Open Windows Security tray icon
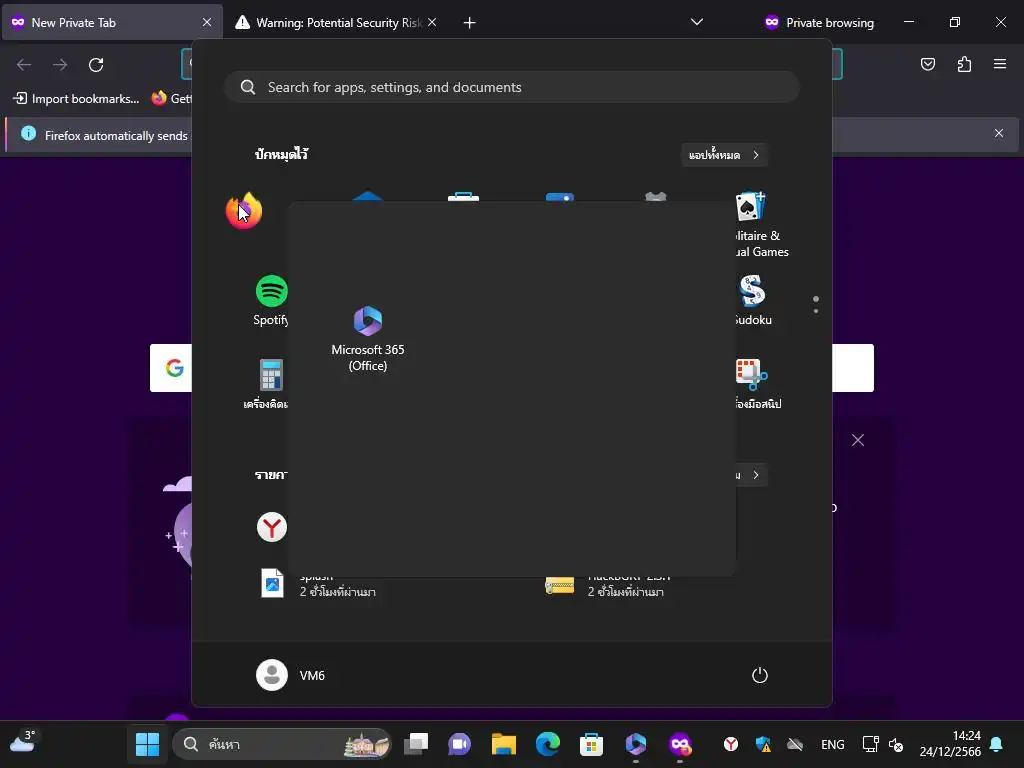 [x=763, y=744]
